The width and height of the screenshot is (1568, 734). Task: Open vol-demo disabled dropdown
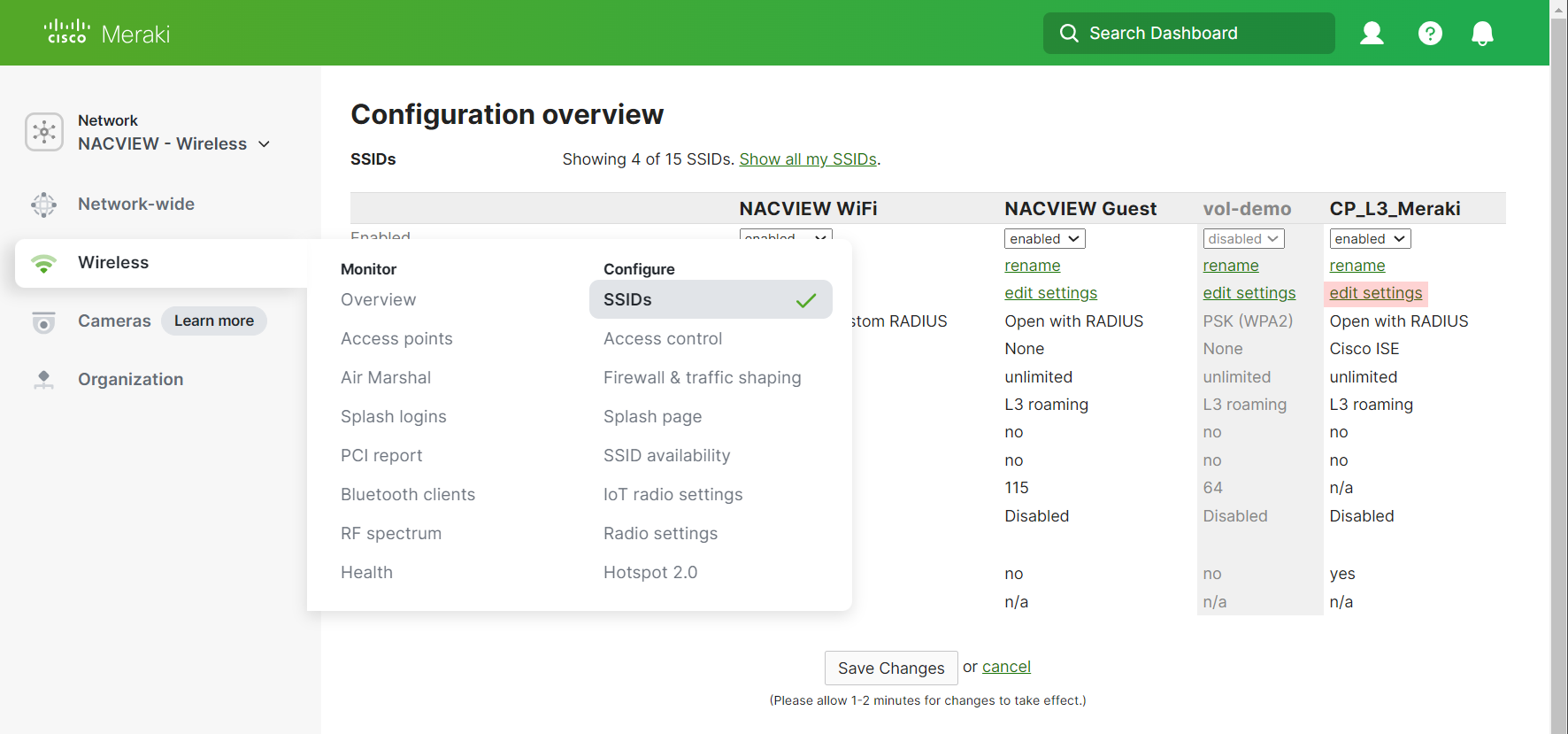[x=1243, y=239]
